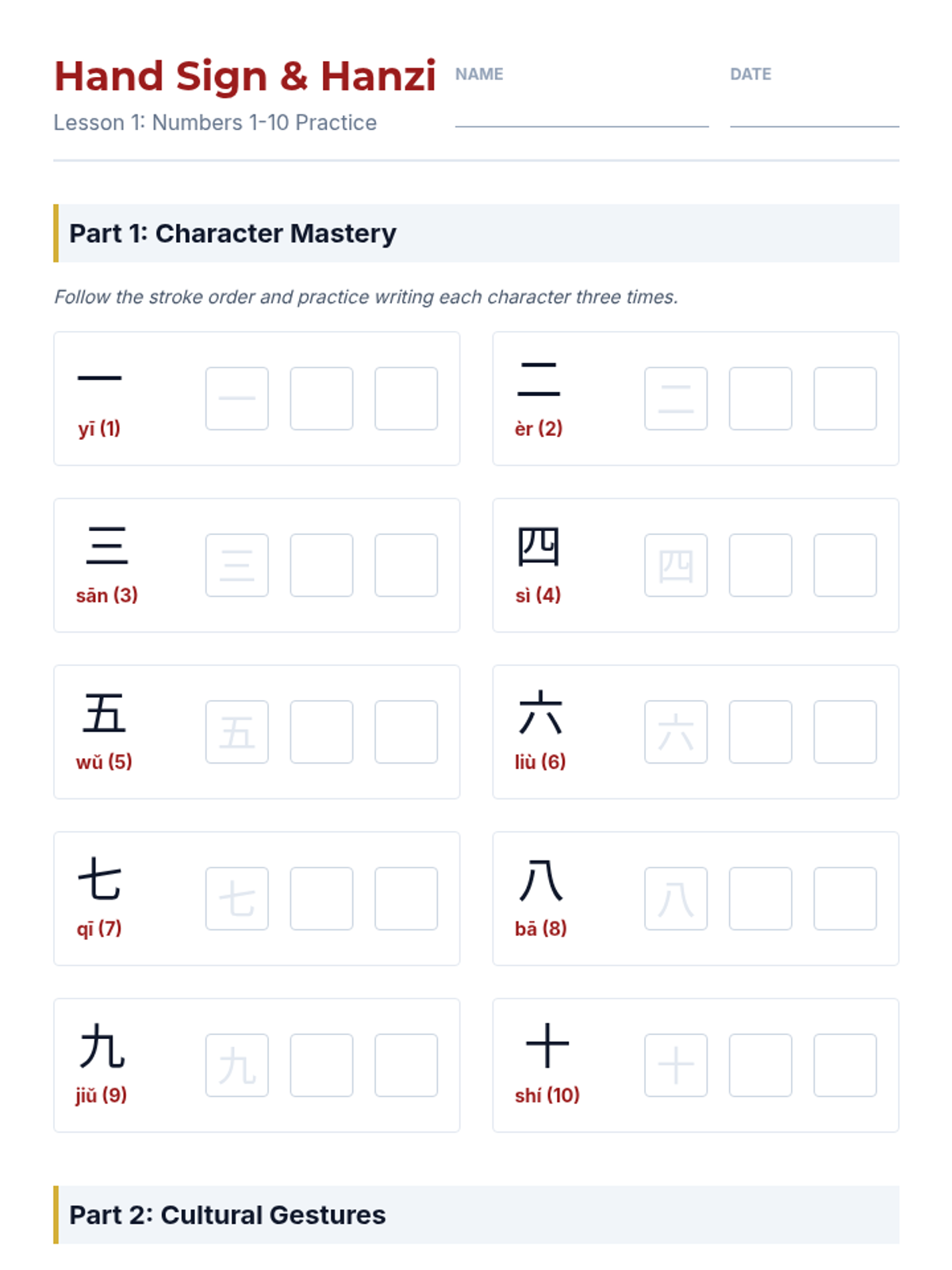Click the bā (8) pinyin label

point(540,929)
